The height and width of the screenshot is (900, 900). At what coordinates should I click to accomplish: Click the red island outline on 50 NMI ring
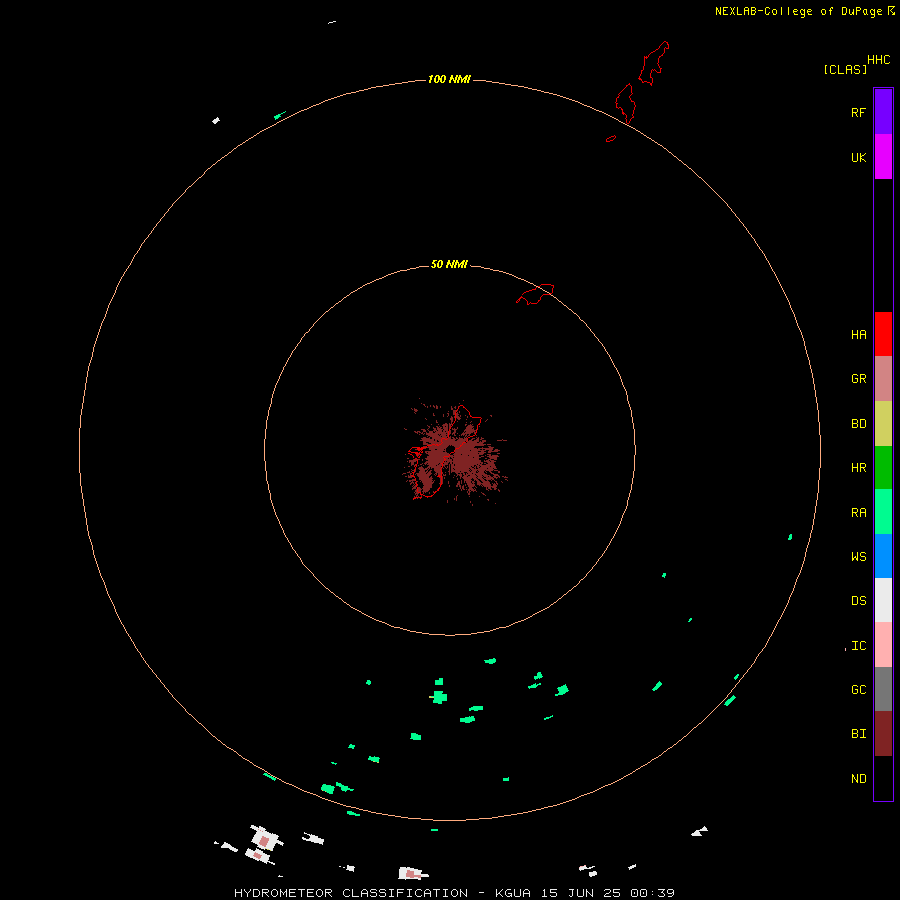coord(536,294)
